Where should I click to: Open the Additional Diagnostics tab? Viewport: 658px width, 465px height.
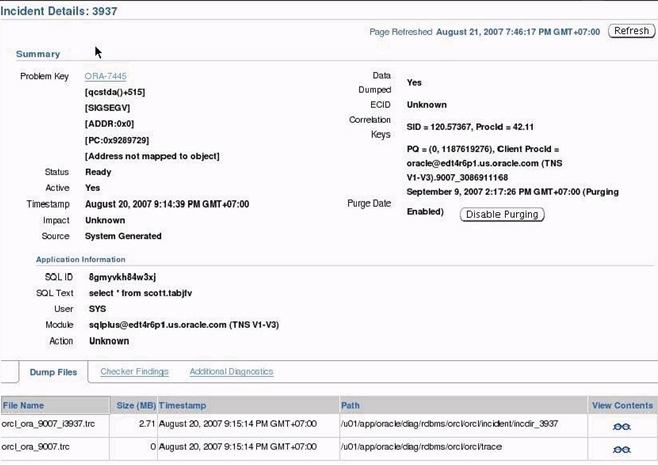point(231,372)
